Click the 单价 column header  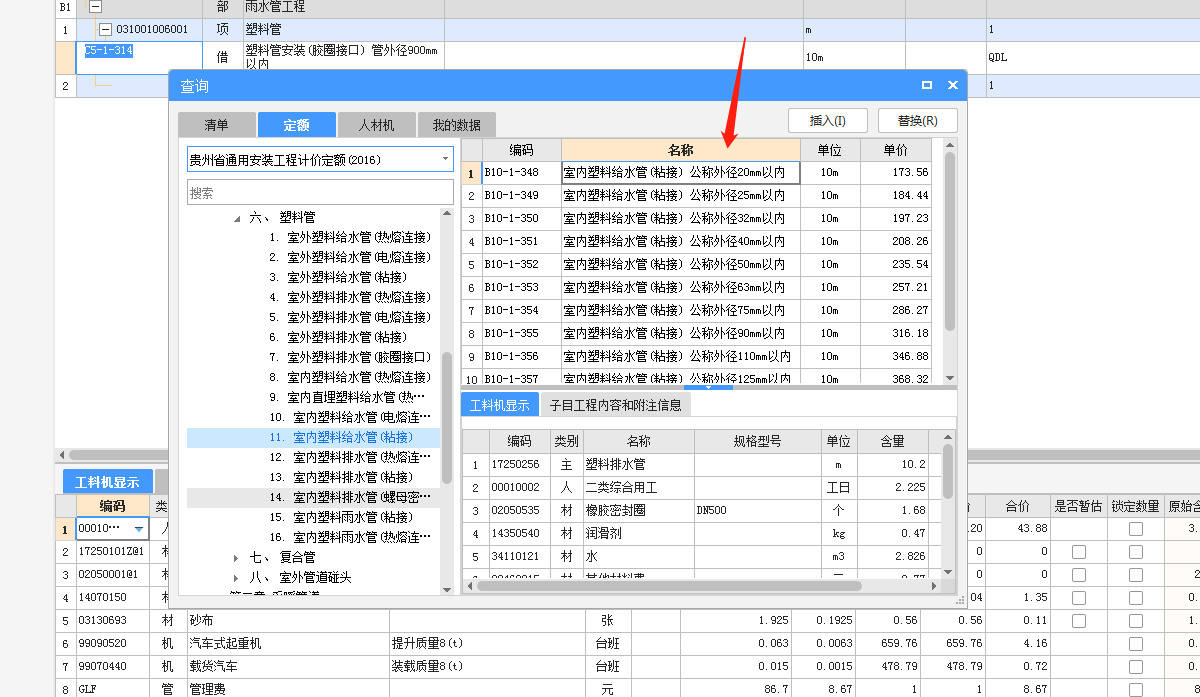(895, 150)
